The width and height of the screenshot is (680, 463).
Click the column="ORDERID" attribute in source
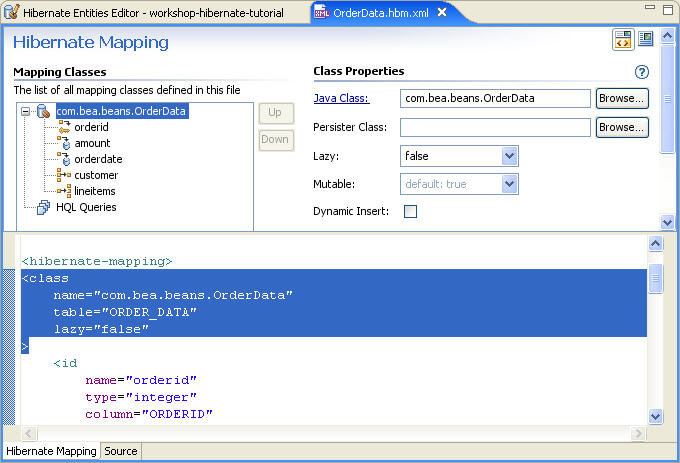click(149, 414)
